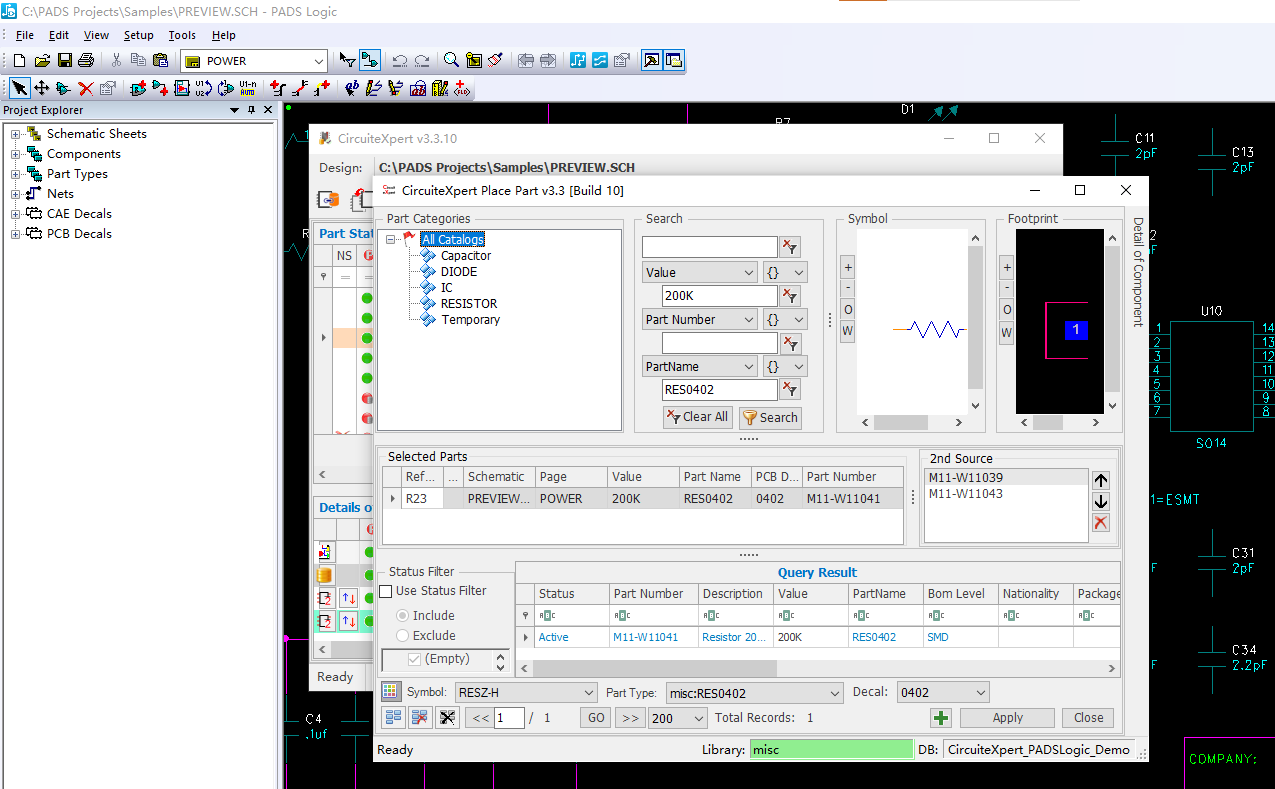The height and width of the screenshot is (789, 1275).
Task: Move 2nd source down with arrow button
Action: pyautogui.click(x=1101, y=502)
